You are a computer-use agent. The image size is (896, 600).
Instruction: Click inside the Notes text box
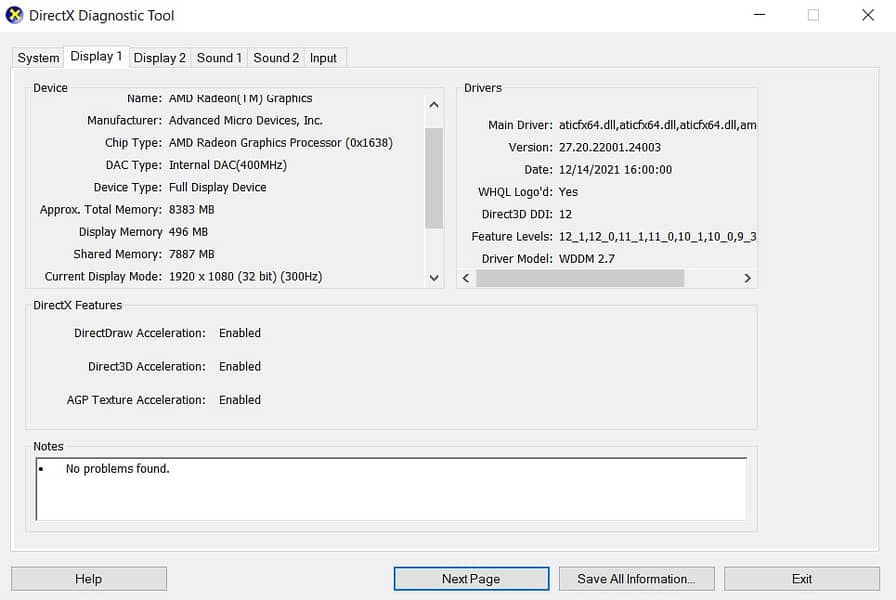(x=390, y=489)
